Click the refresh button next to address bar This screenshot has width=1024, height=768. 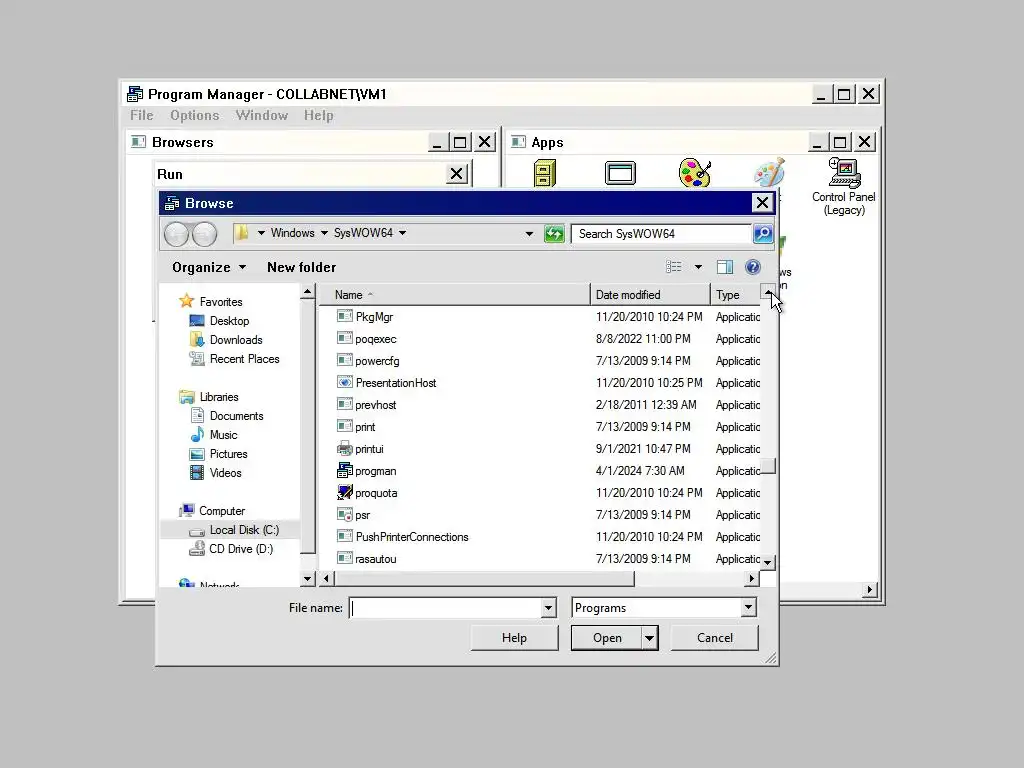tap(554, 234)
